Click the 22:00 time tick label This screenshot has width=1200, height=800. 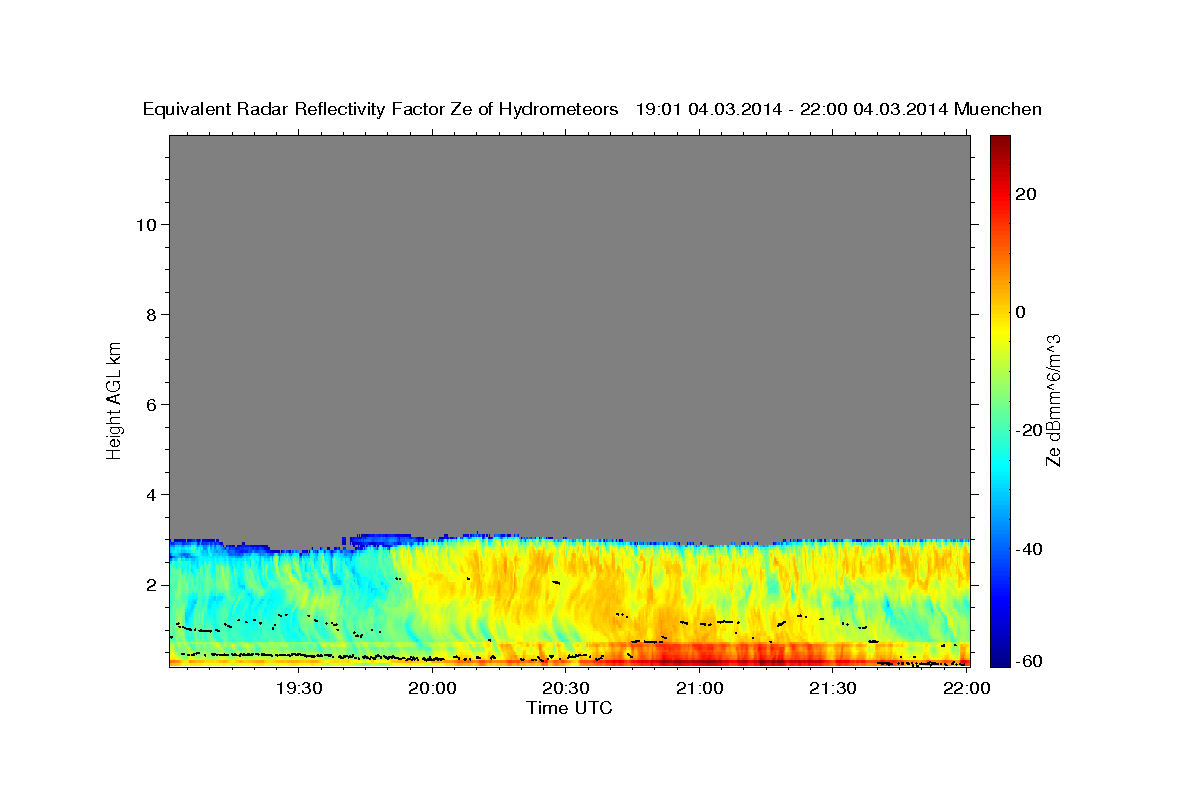pos(966,688)
